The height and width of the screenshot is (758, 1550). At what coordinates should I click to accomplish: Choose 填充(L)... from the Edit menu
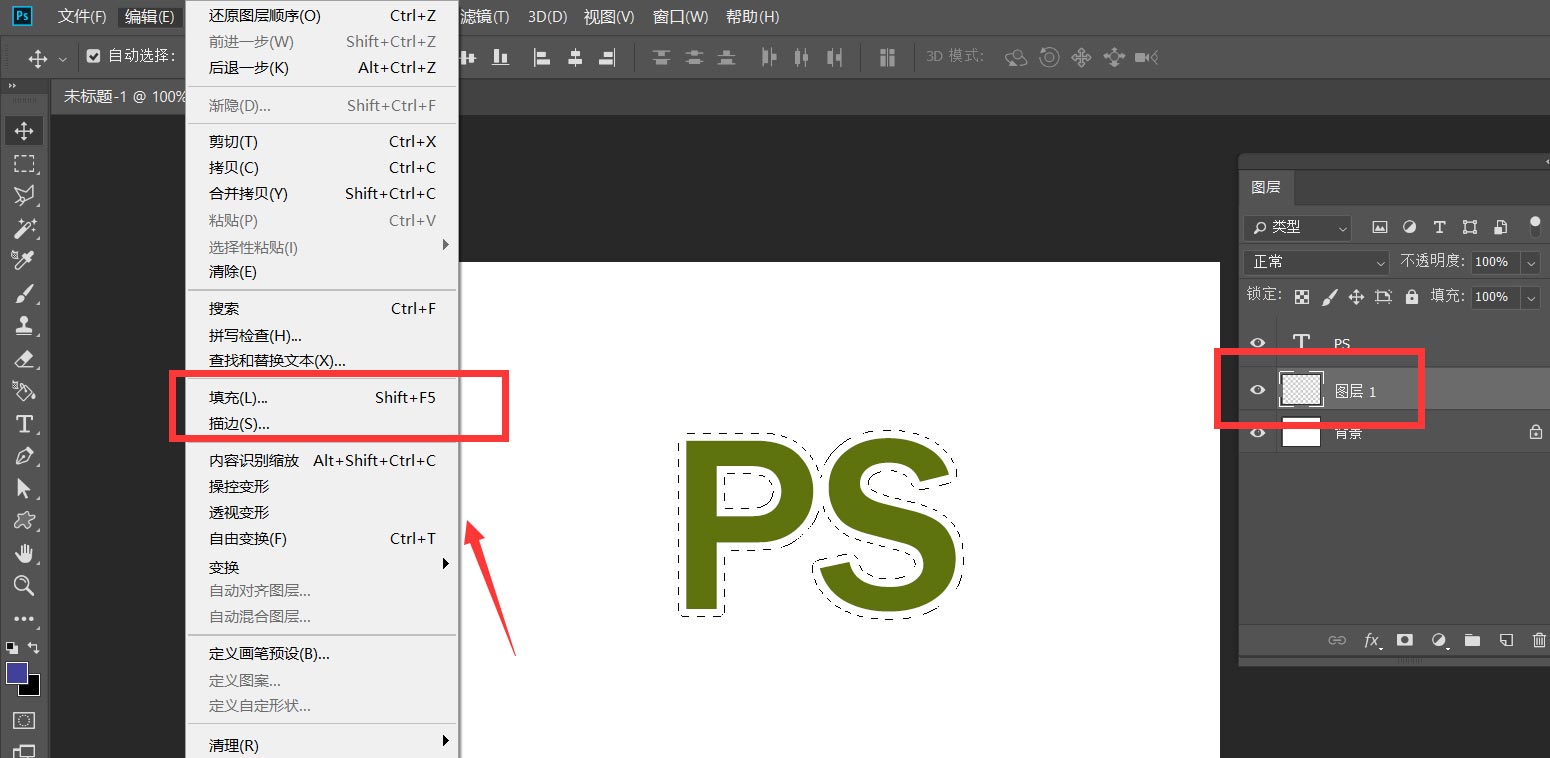(x=322, y=398)
